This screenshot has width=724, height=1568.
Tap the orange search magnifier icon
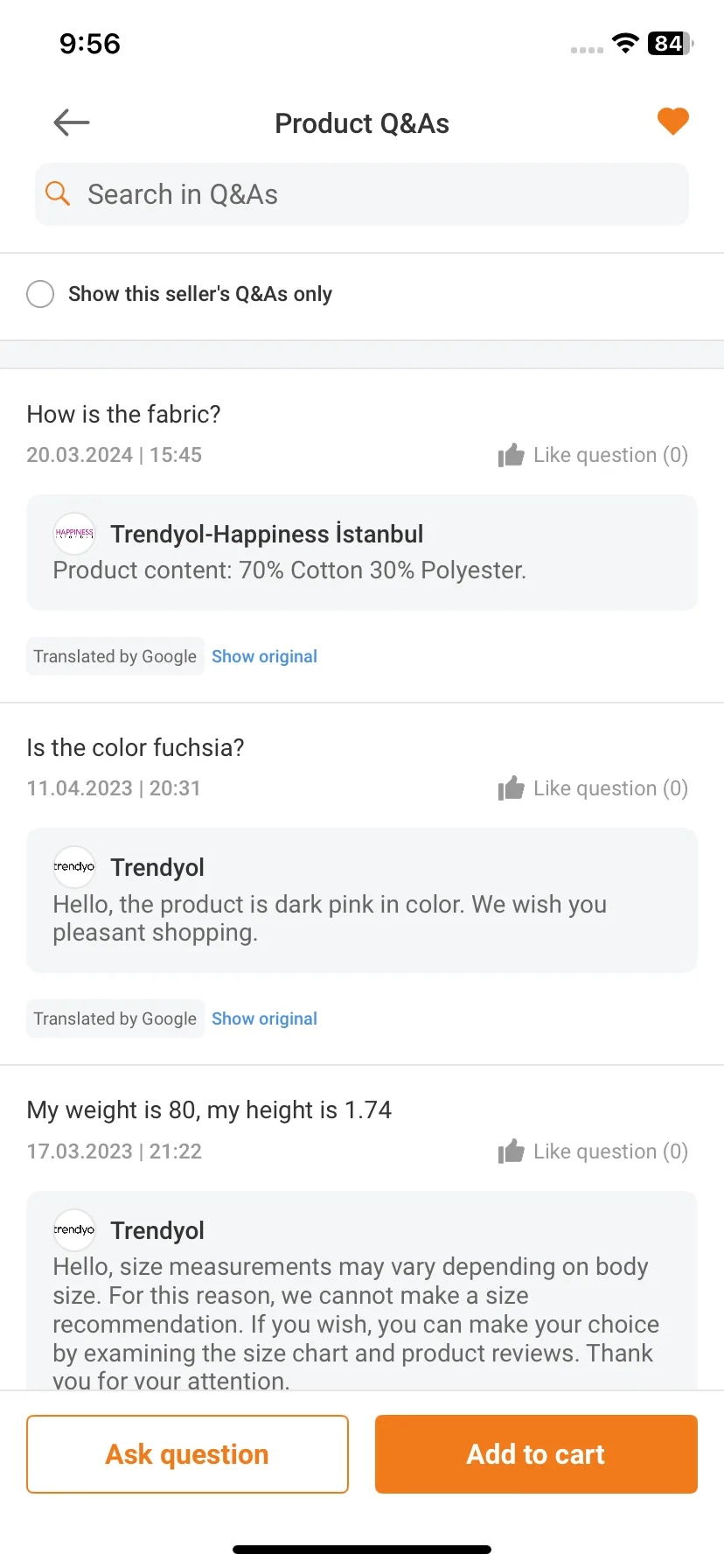coord(58,193)
